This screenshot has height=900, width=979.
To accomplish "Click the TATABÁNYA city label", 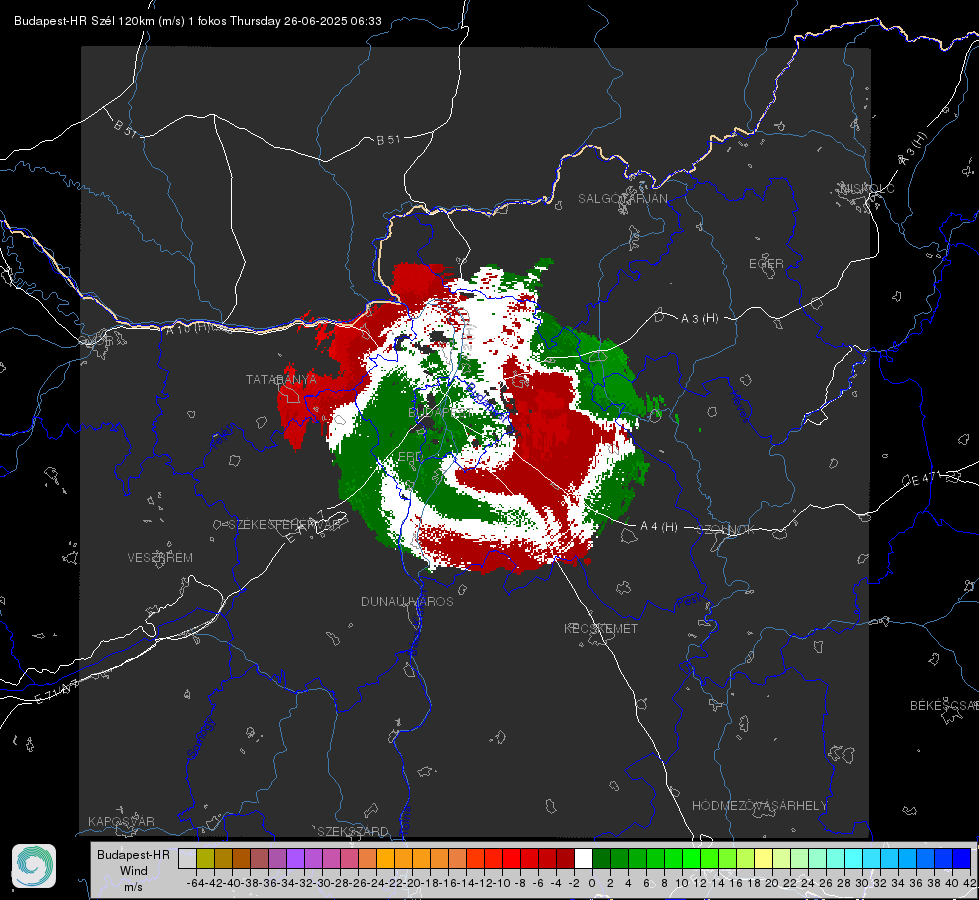I will click(x=281, y=379).
